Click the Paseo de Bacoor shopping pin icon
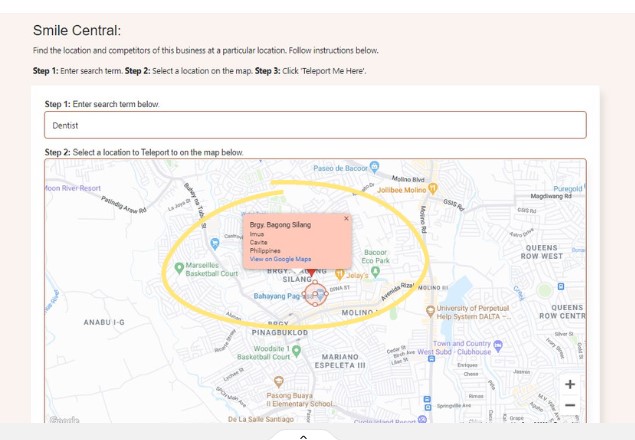635x440 pixels. click(375, 166)
